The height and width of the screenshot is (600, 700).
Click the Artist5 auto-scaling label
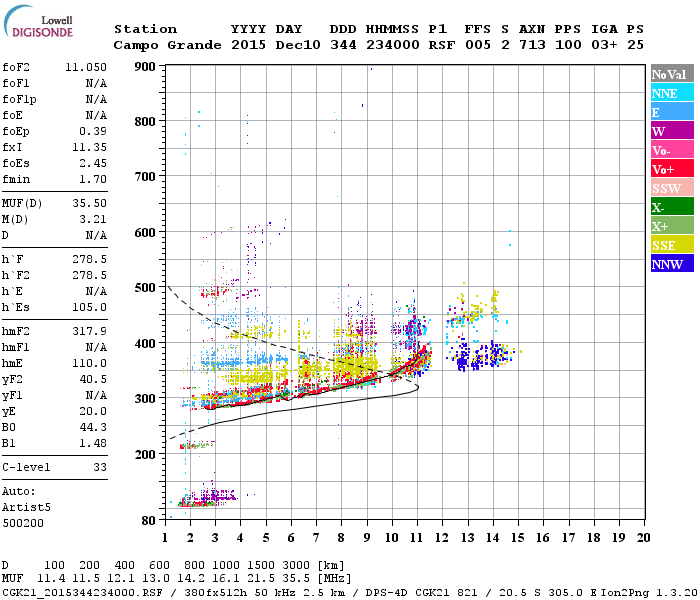point(26,508)
